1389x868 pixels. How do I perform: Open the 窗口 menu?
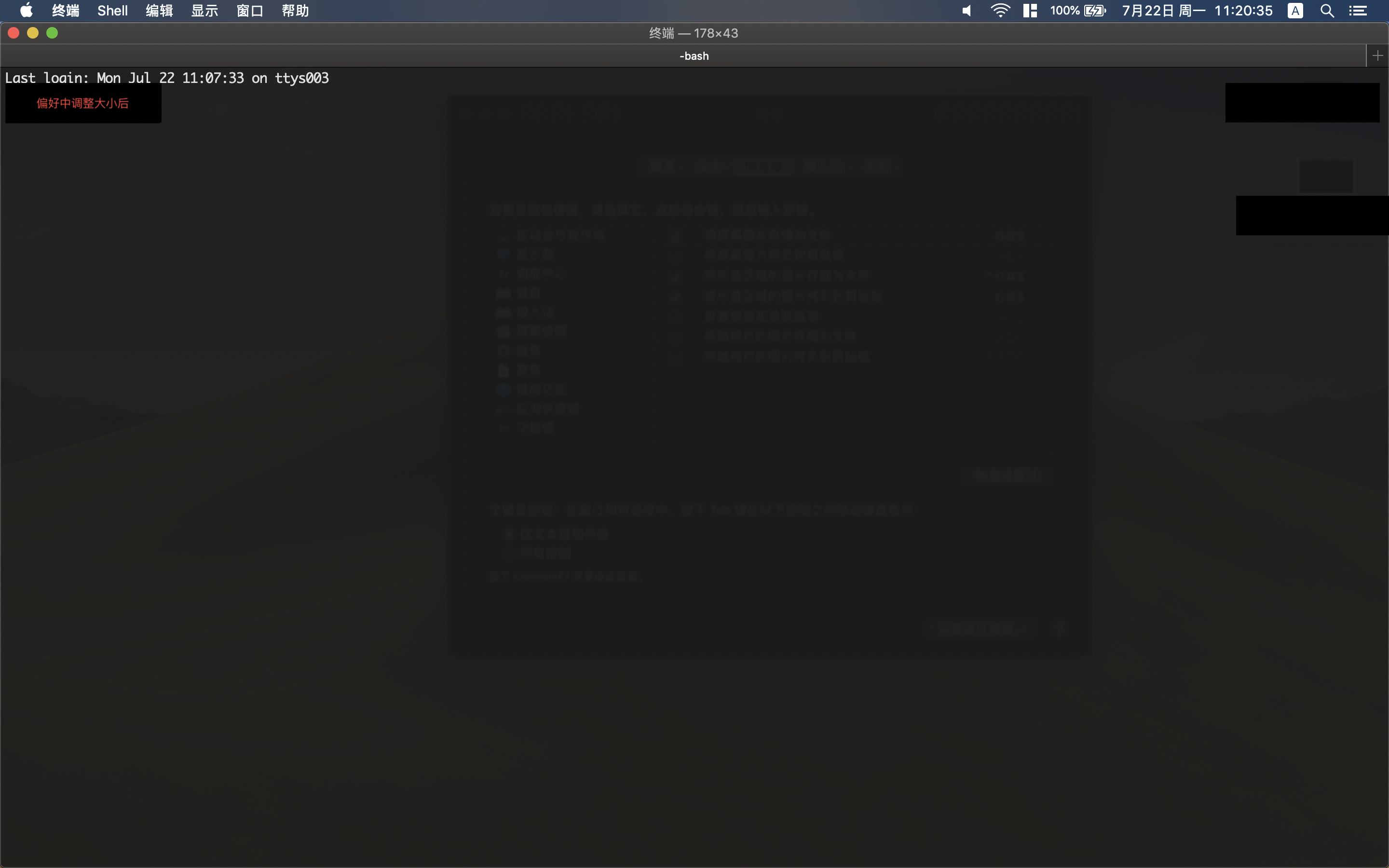[x=250, y=10]
